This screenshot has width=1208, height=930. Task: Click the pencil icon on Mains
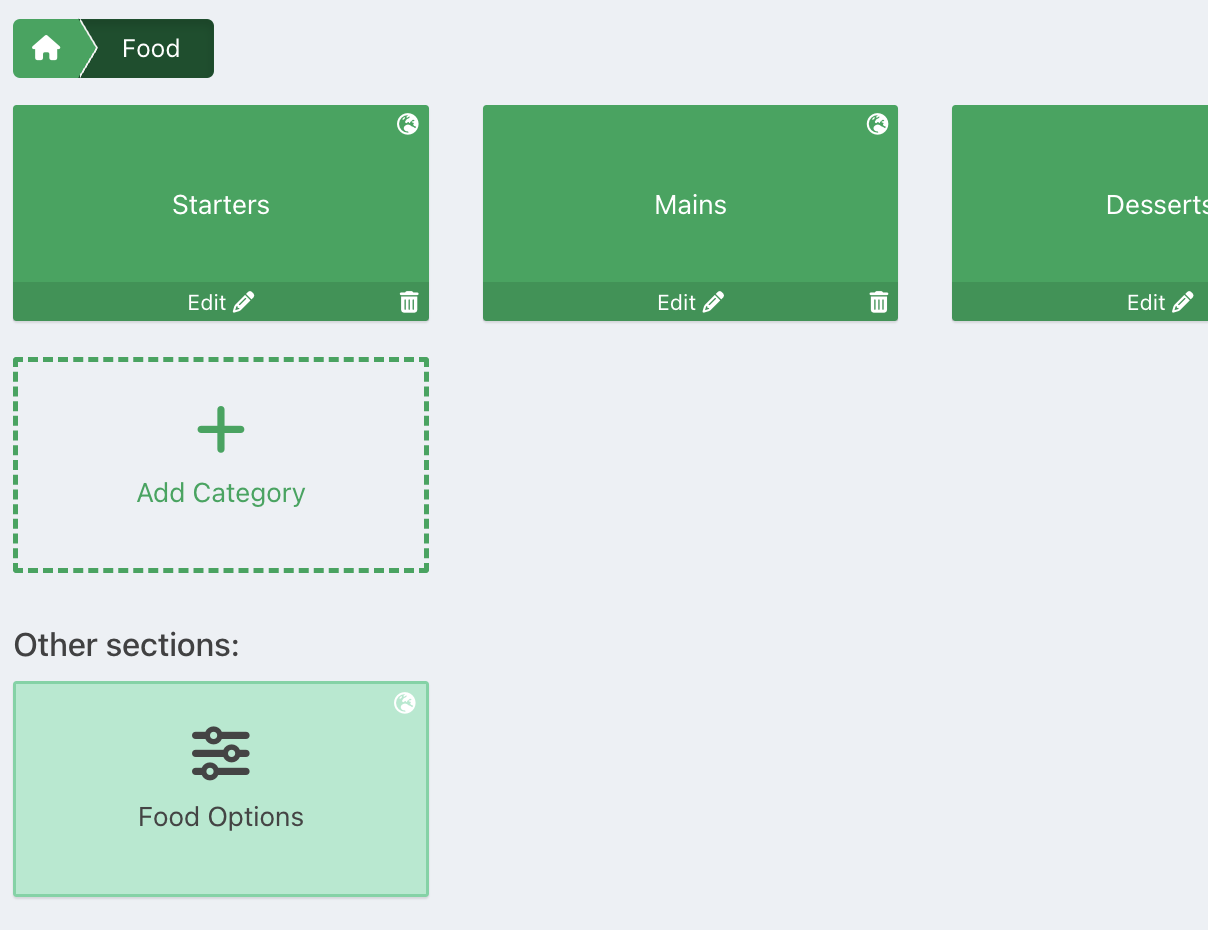(x=714, y=302)
